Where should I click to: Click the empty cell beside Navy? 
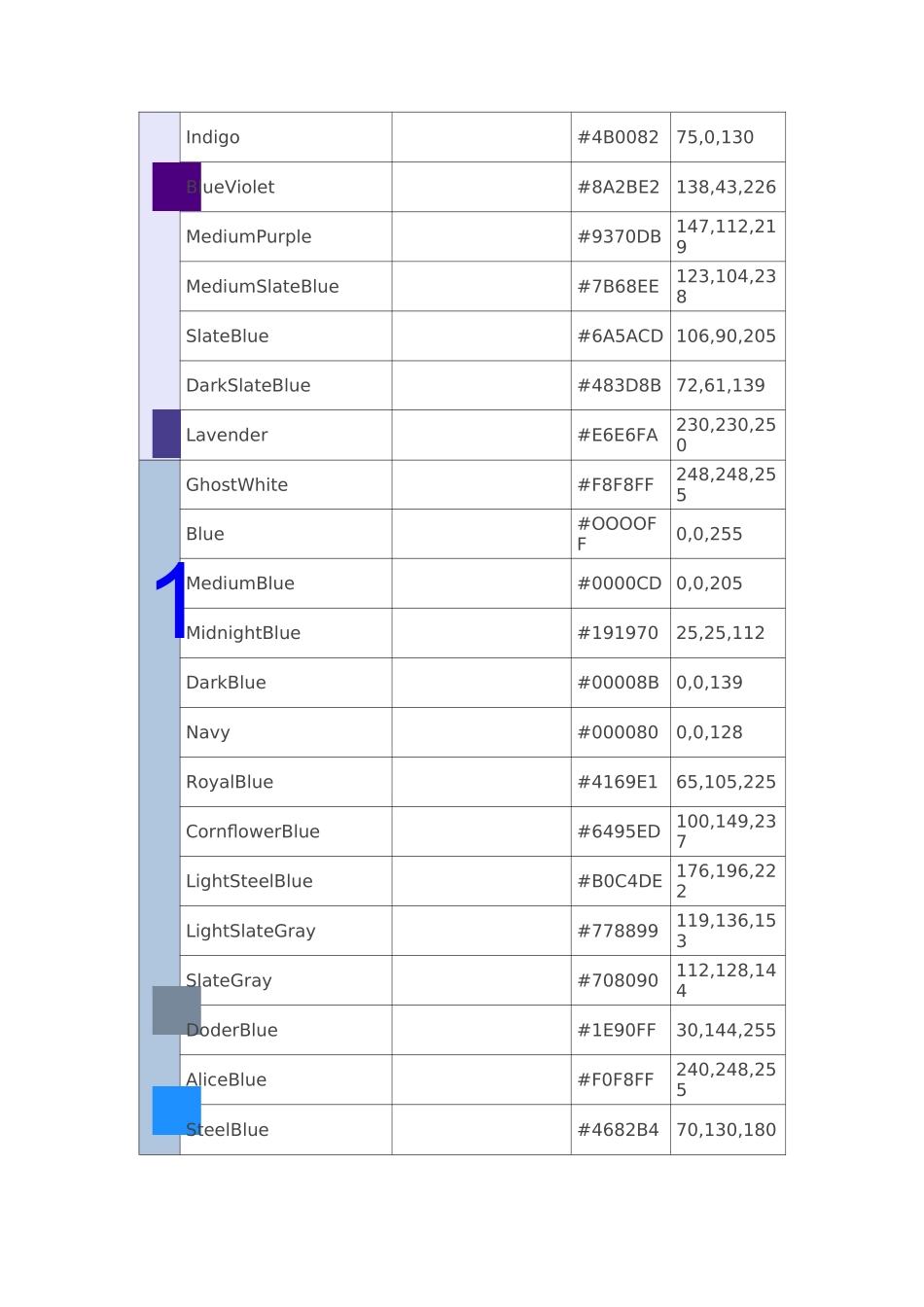point(480,732)
